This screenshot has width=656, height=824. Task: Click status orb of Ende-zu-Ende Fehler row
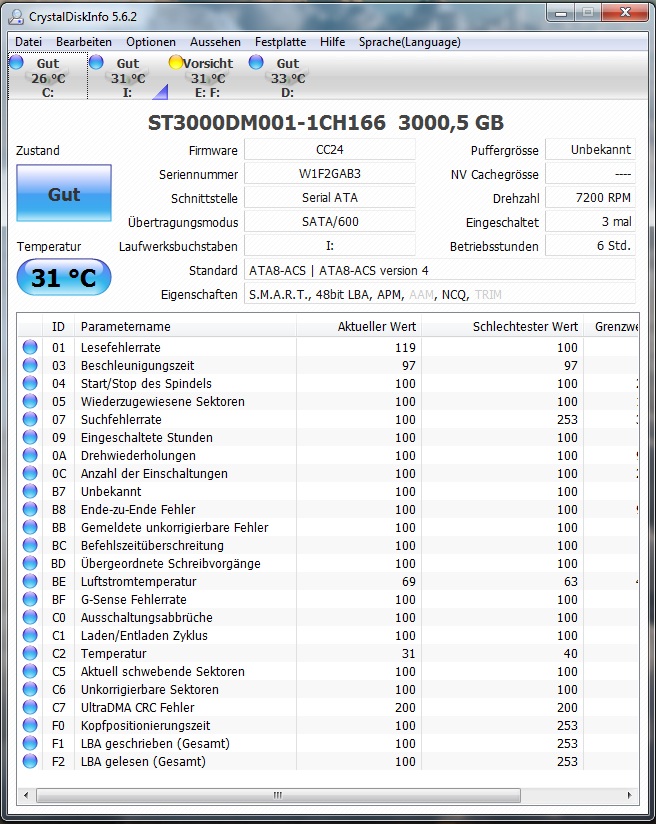[x=30, y=509]
